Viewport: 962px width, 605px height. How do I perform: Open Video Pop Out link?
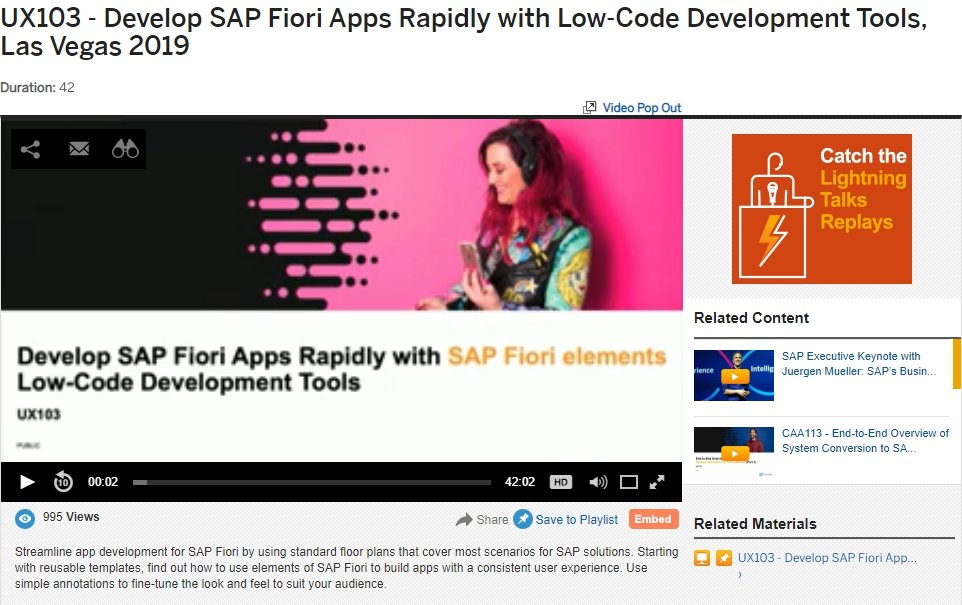click(642, 107)
